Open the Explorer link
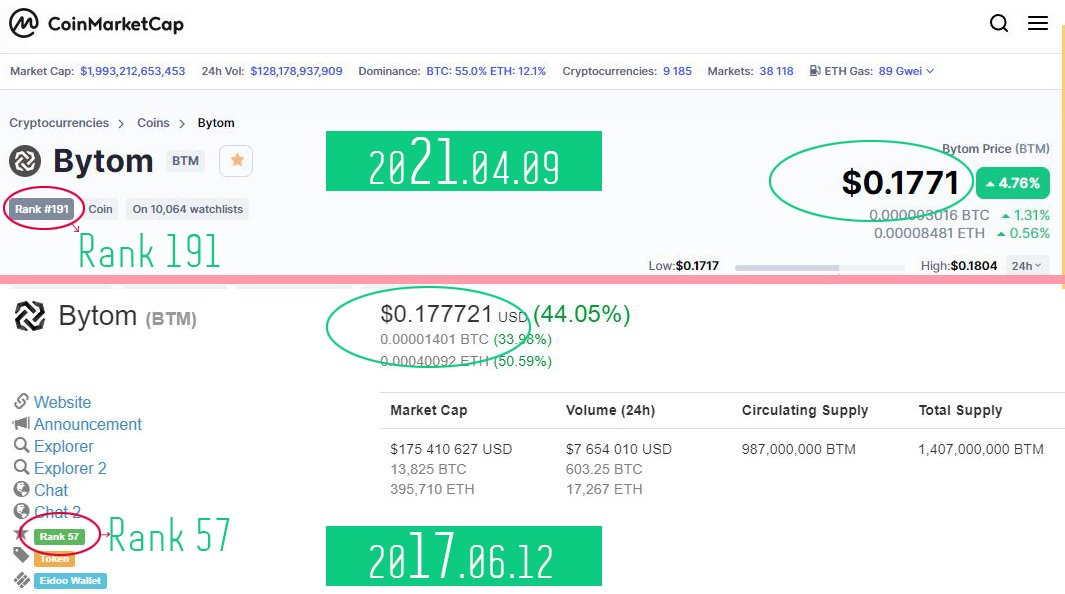Screen dimensions: 1065x594 64,446
